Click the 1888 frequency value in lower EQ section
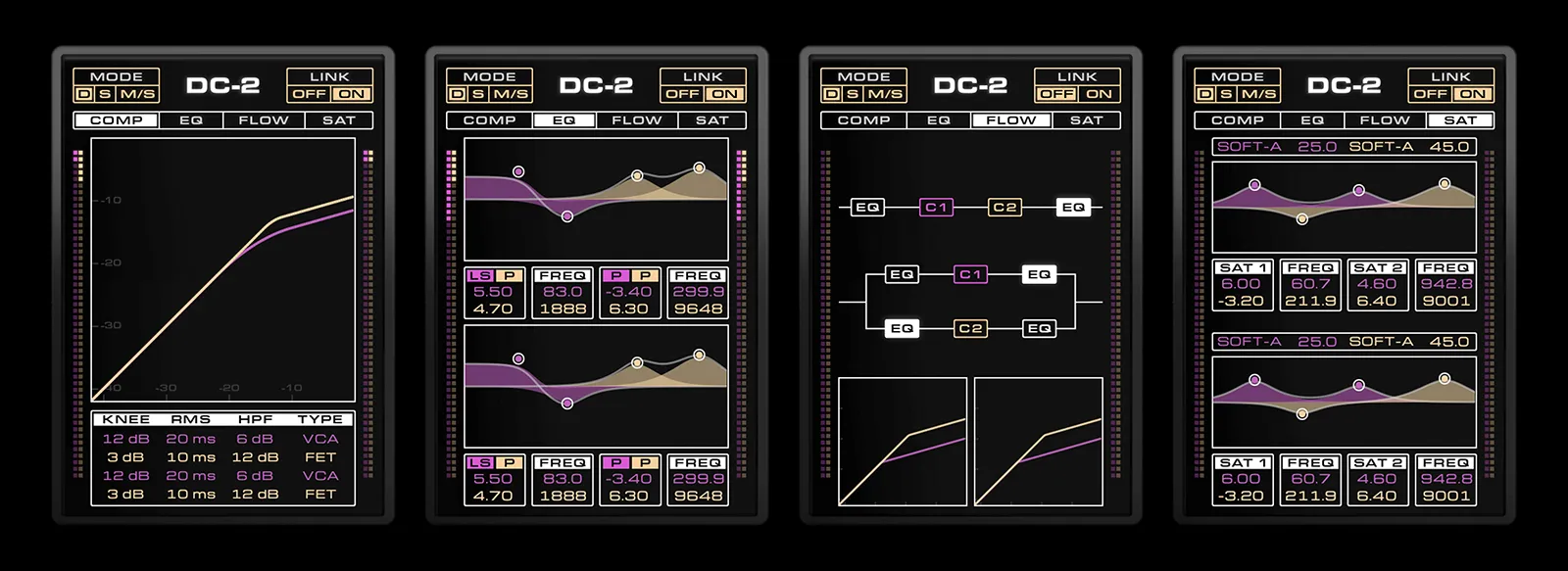The image size is (1568, 571). coord(563,496)
